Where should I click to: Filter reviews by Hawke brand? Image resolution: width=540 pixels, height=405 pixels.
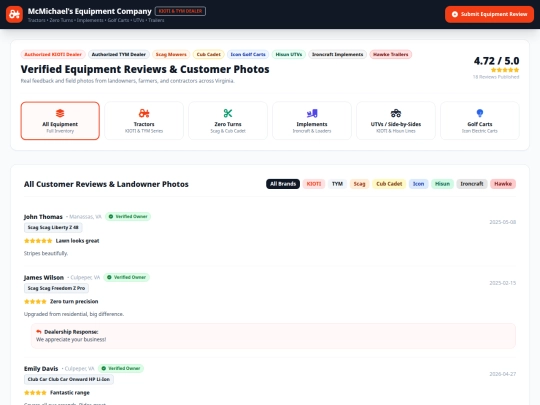click(x=503, y=184)
